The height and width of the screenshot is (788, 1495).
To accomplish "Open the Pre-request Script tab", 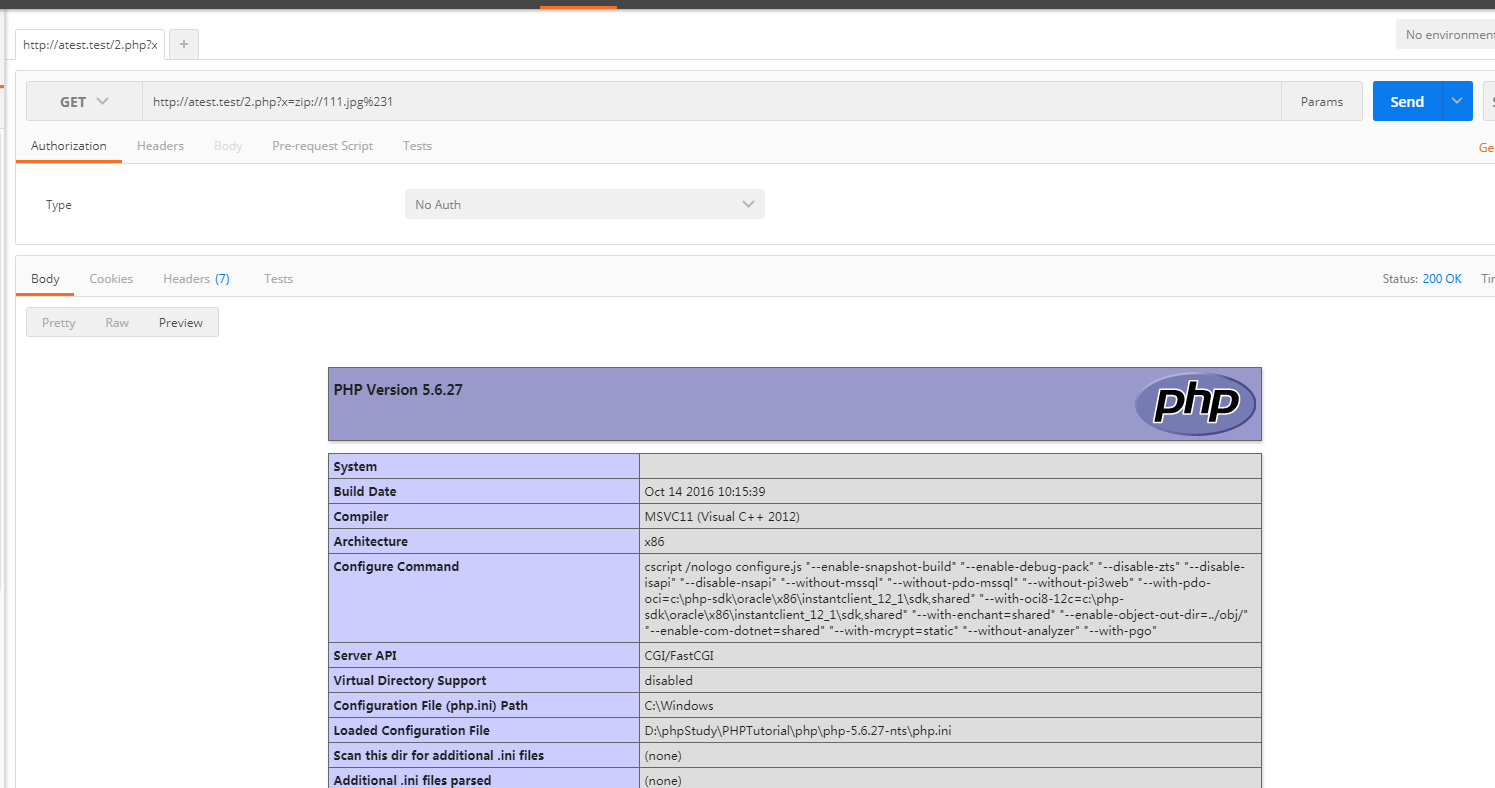I will pyautogui.click(x=322, y=146).
